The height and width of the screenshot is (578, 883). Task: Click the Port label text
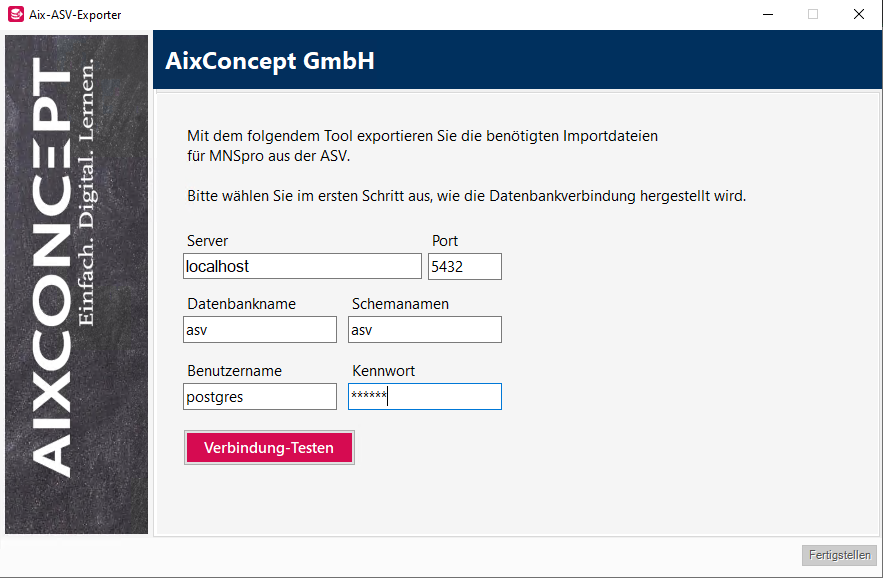445,241
